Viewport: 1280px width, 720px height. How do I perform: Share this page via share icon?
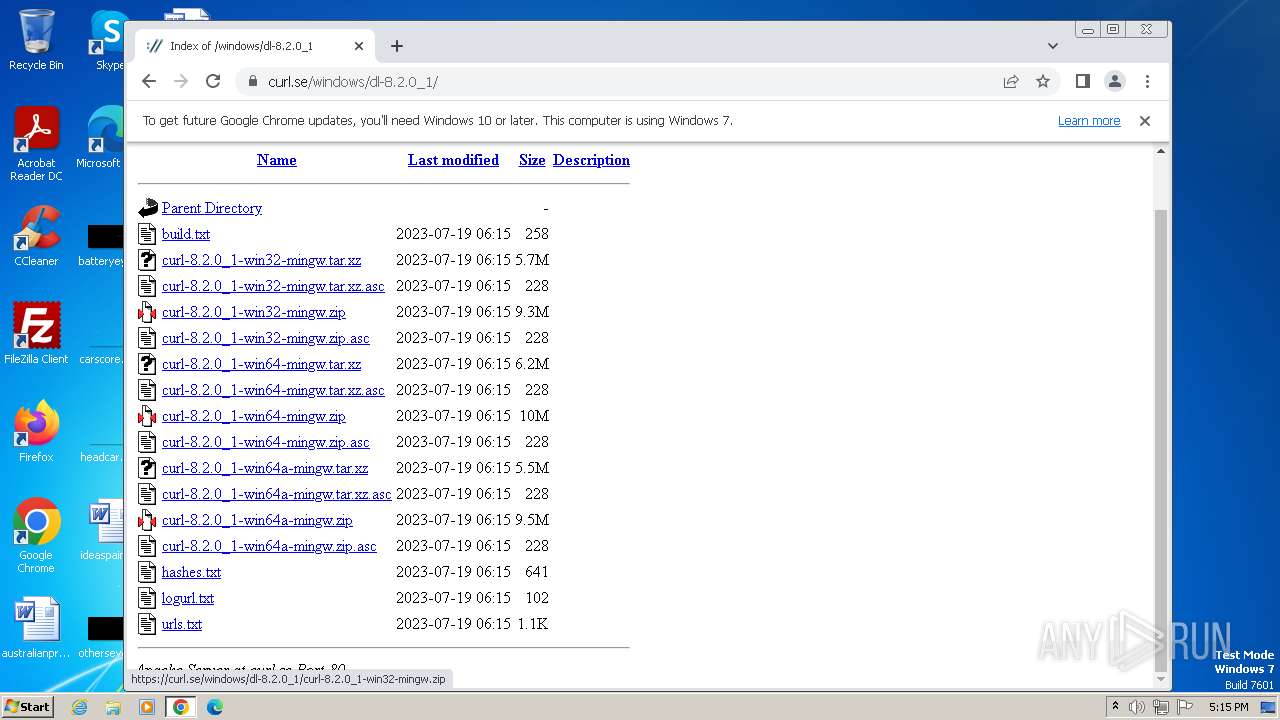1011,81
